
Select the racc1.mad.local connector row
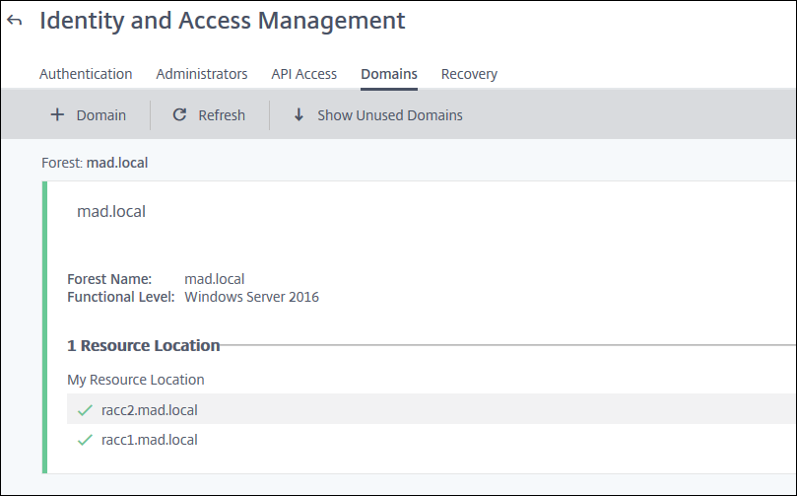click(x=150, y=440)
